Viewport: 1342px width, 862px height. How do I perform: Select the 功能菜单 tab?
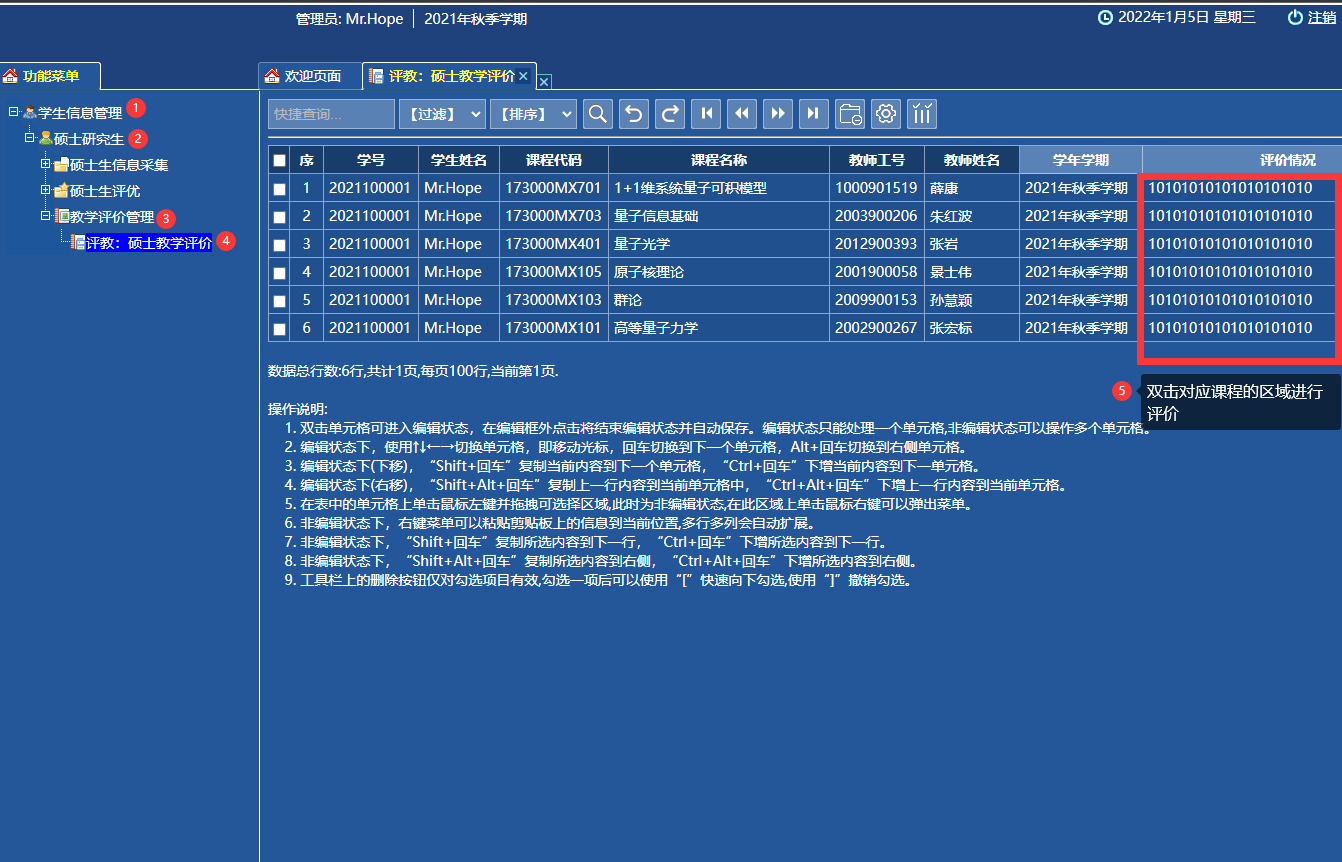[50, 76]
